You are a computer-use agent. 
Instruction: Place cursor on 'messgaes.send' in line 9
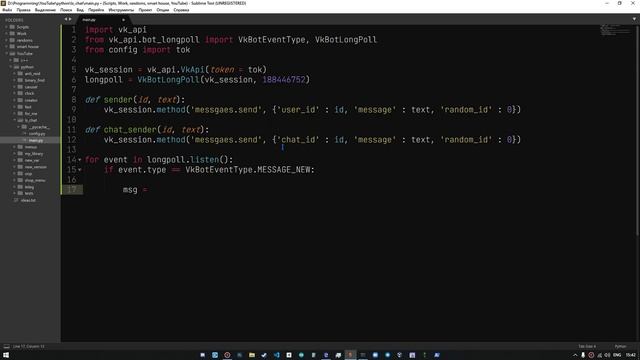click(x=226, y=110)
